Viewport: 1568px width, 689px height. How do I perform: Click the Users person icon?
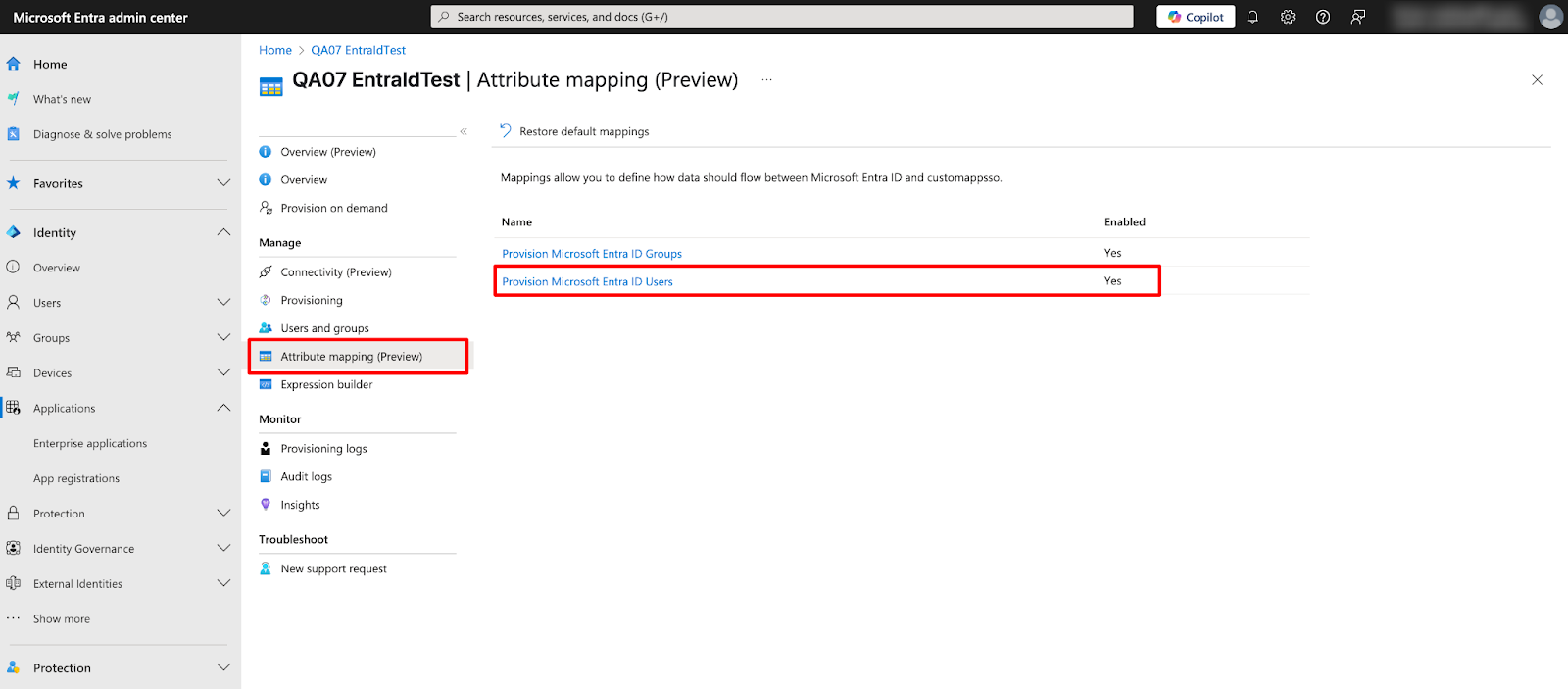14,303
